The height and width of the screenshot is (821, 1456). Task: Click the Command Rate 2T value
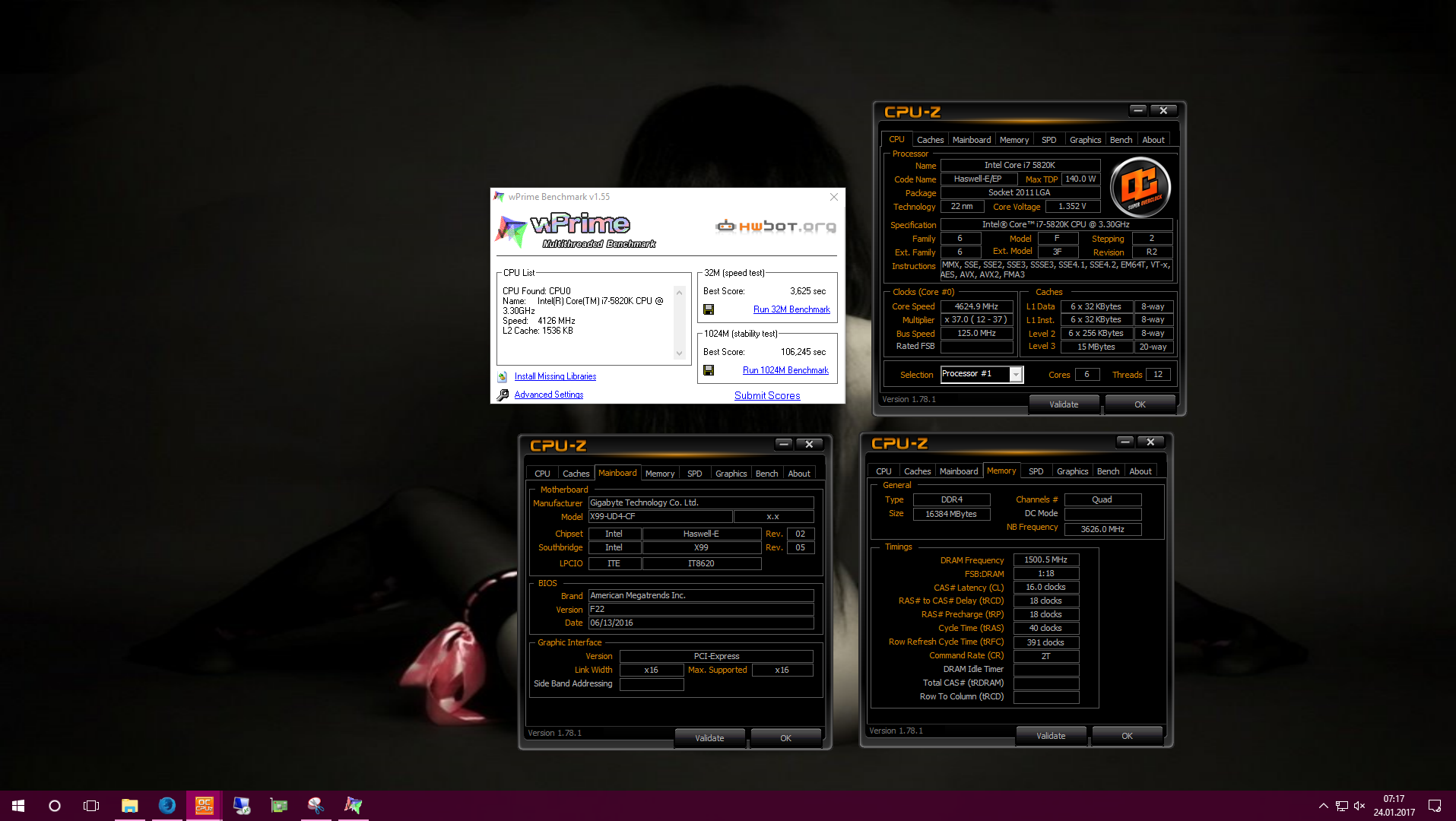(1045, 656)
